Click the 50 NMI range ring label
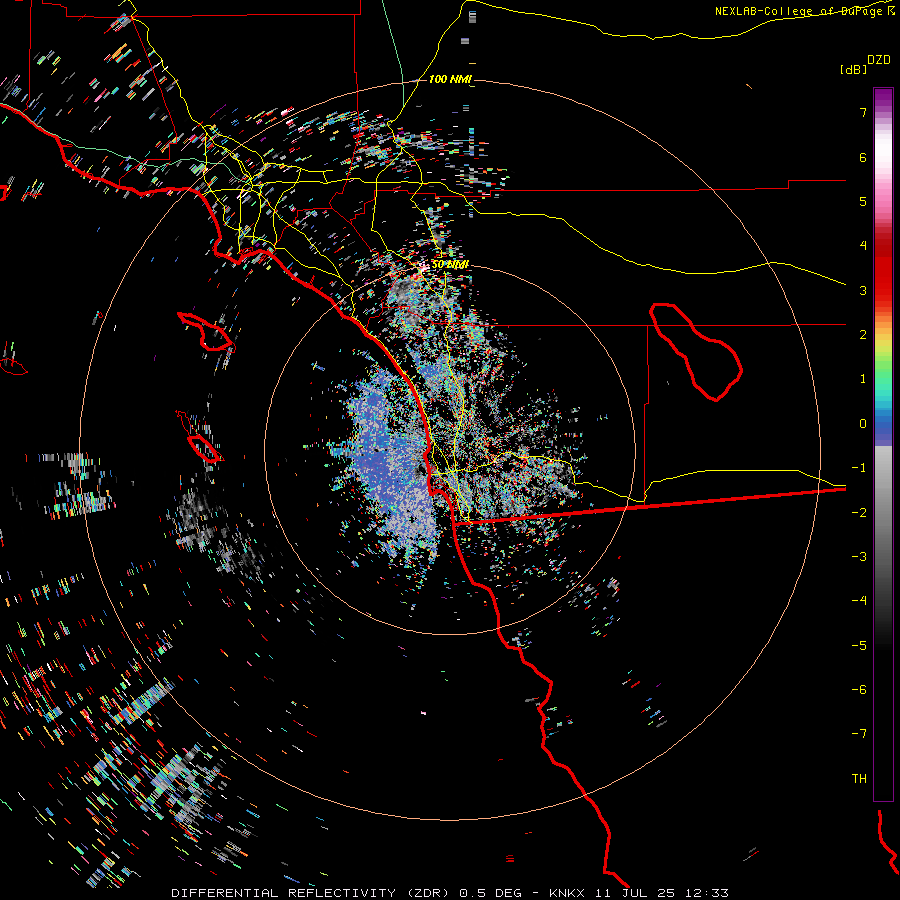The image size is (900, 900). click(x=451, y=265)
